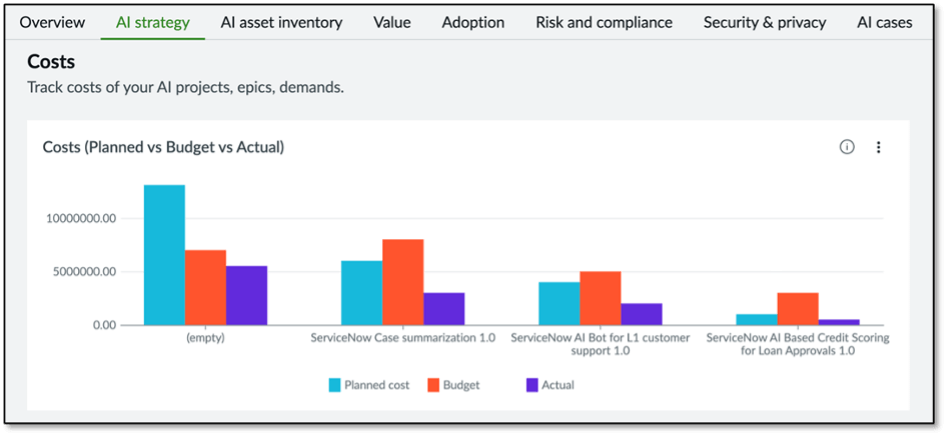Click the Costs chart title text

coord(163,147)
